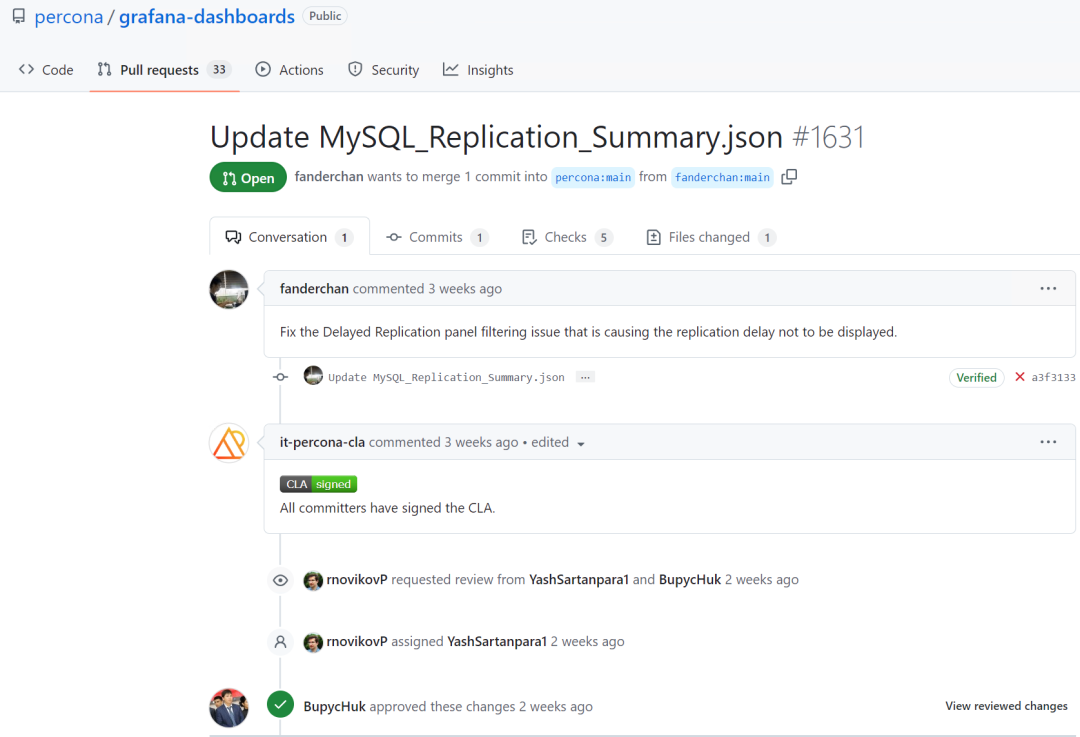Click '3 weeks ago' on it-percona-cla comment
Image resolution: width=1080 pixels, height=737 pixels.
pos(481,442)
